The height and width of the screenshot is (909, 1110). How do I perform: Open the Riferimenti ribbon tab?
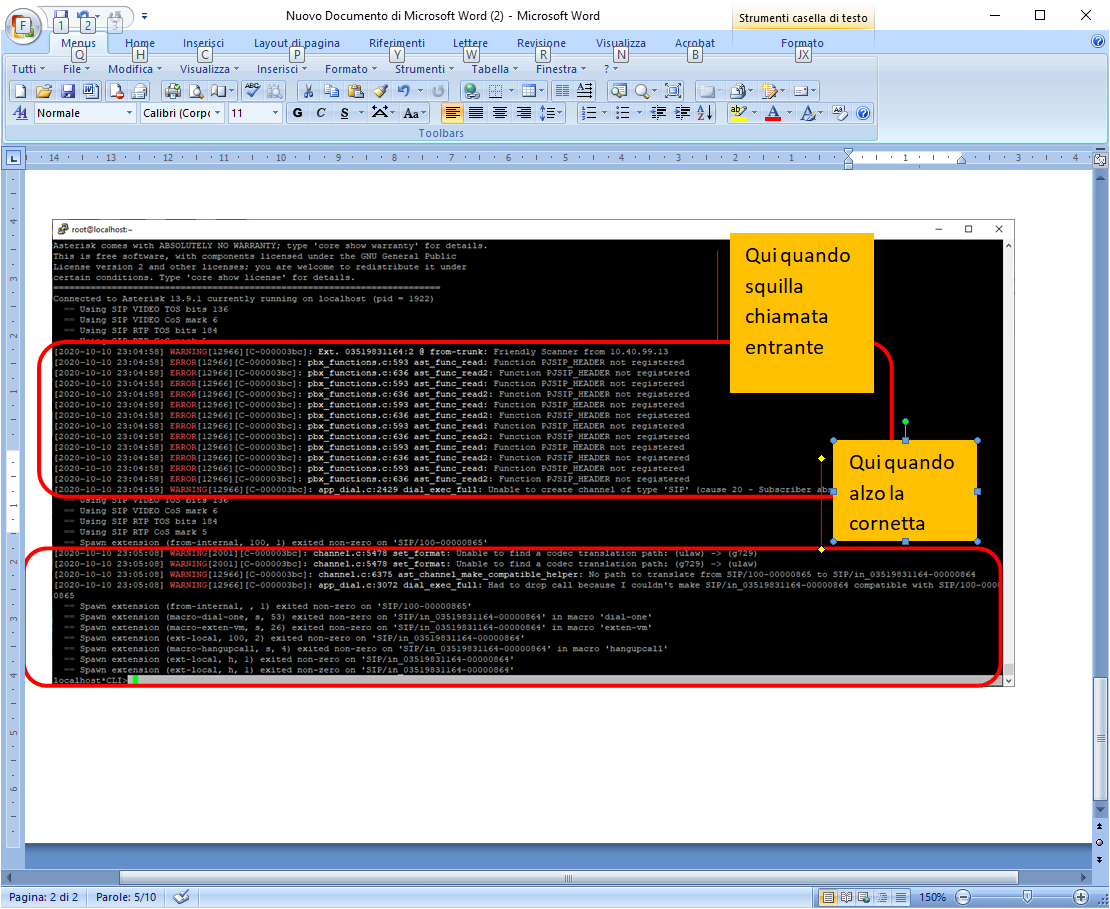tap(396, 43)
